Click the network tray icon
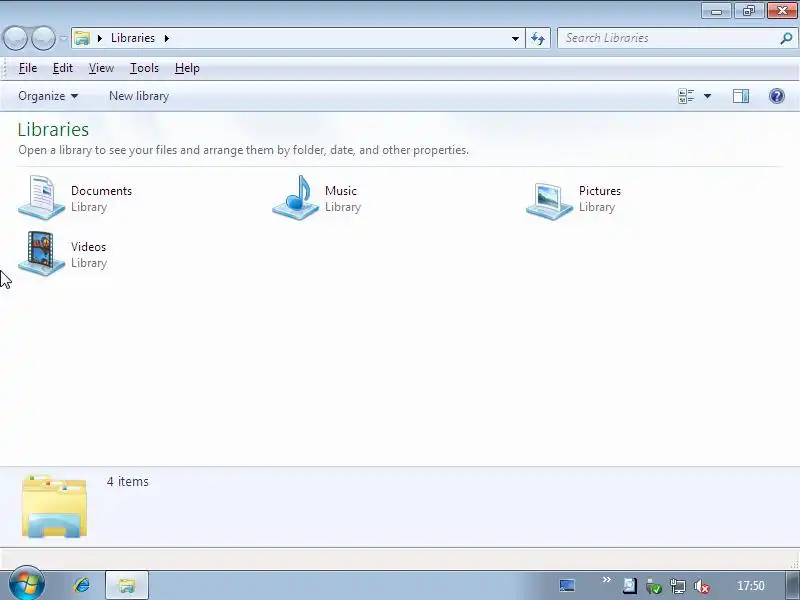Screen dimensions: 800x600 (678, 586)
